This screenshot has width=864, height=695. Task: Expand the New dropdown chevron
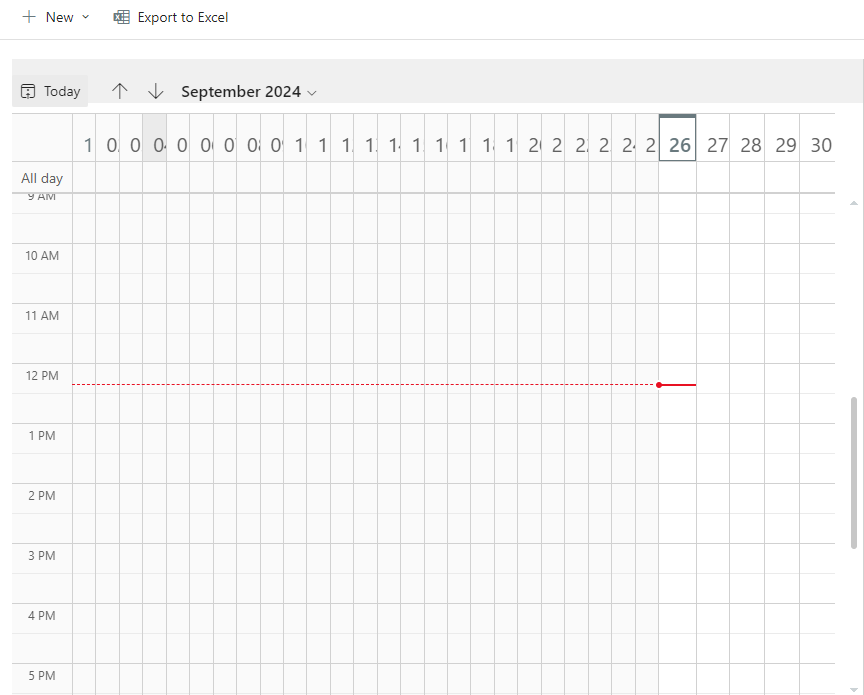[85, 17]
